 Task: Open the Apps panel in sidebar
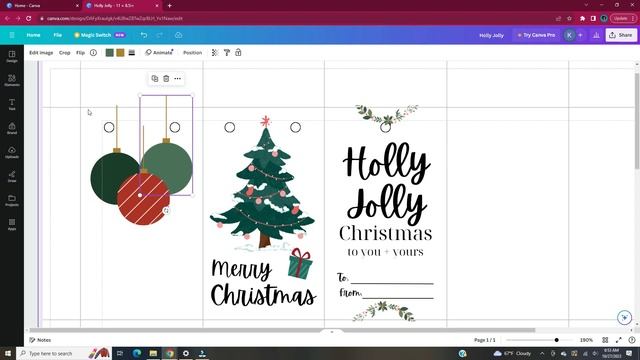pyautogui.click(x=12, y=224)
